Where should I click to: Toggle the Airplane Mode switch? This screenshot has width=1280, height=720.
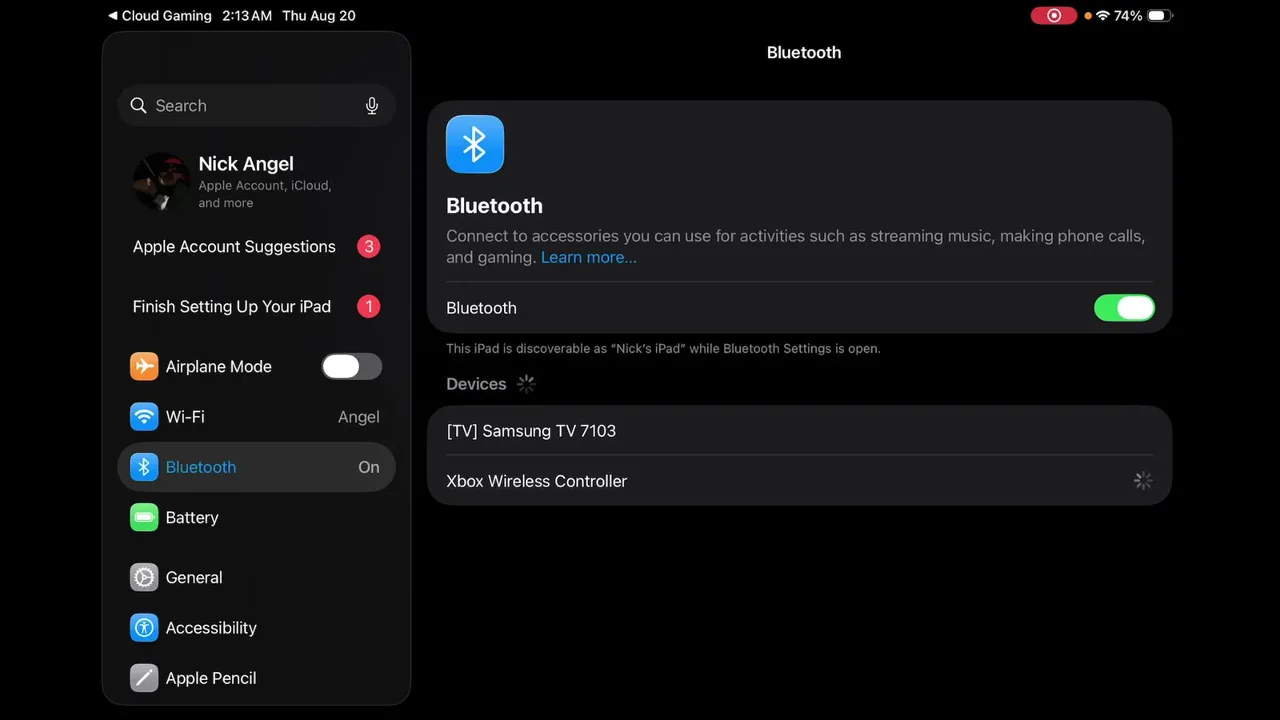[x=352, y=367]
